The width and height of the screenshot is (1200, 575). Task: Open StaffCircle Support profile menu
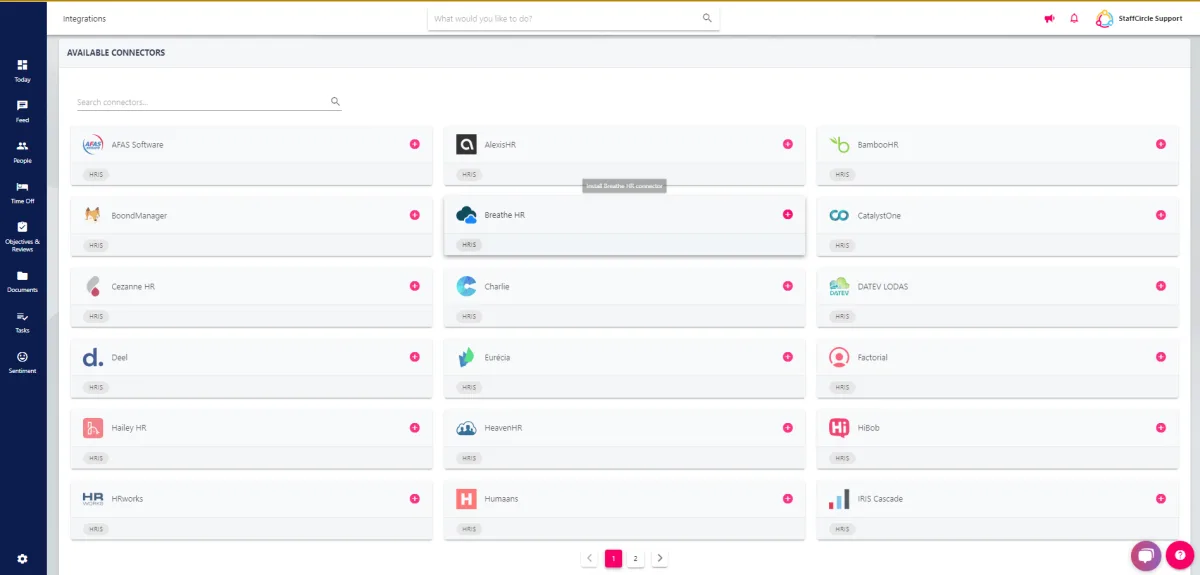tap(1139, 18)
